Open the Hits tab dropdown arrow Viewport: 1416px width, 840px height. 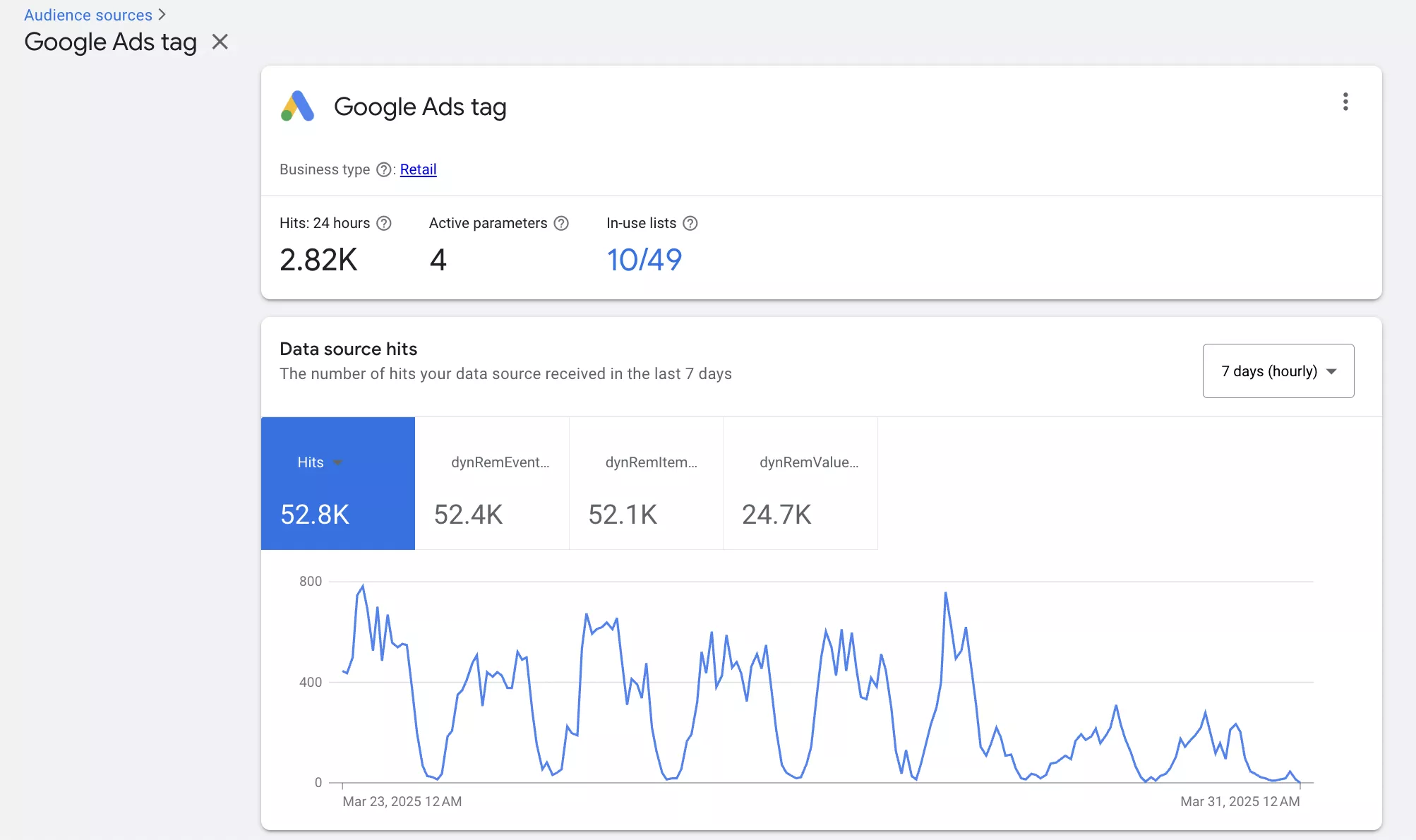click(x=338, y=462)
